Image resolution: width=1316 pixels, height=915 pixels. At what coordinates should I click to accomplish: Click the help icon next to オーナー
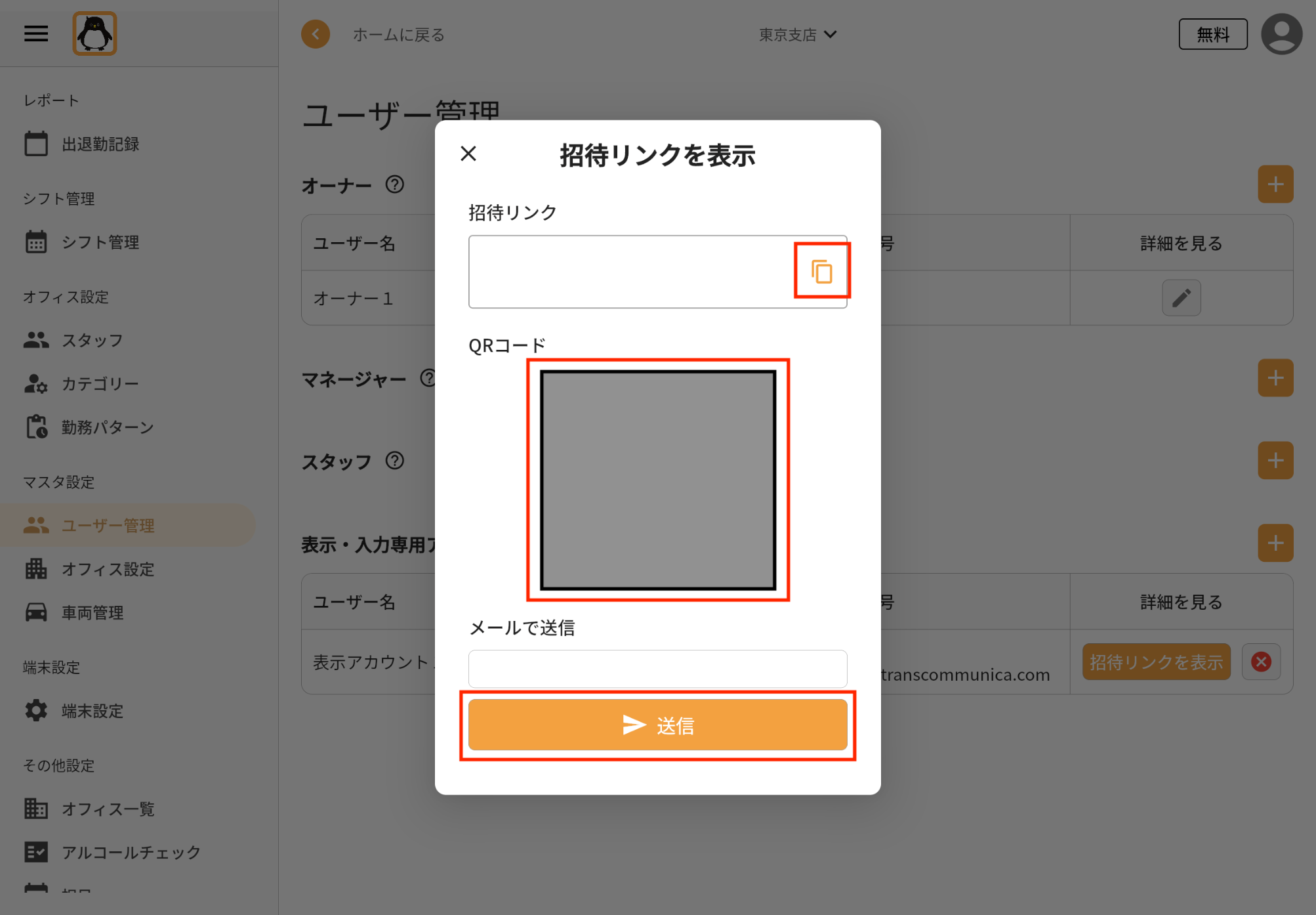(x=394, y=184)
